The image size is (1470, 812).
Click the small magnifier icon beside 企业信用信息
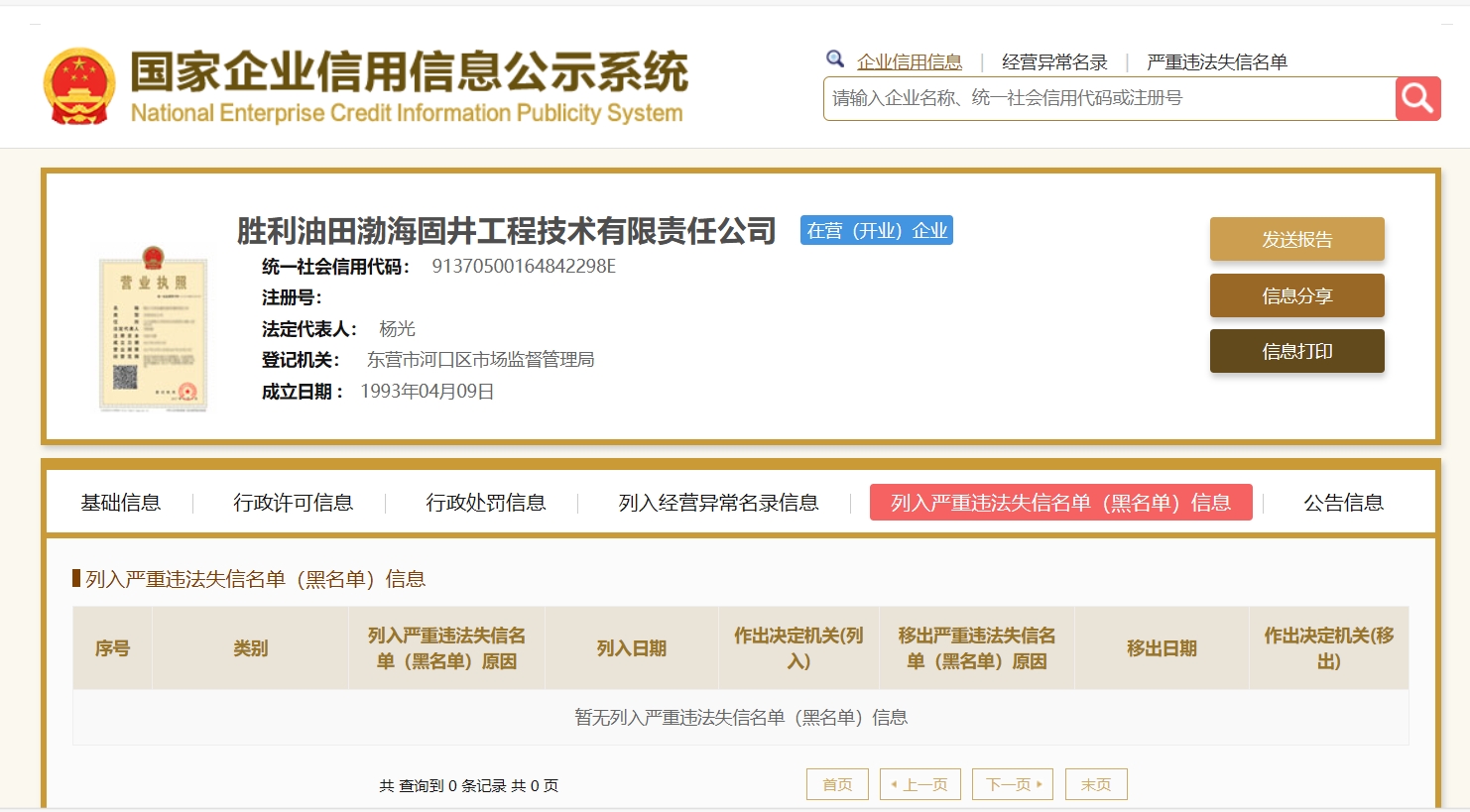835,59
